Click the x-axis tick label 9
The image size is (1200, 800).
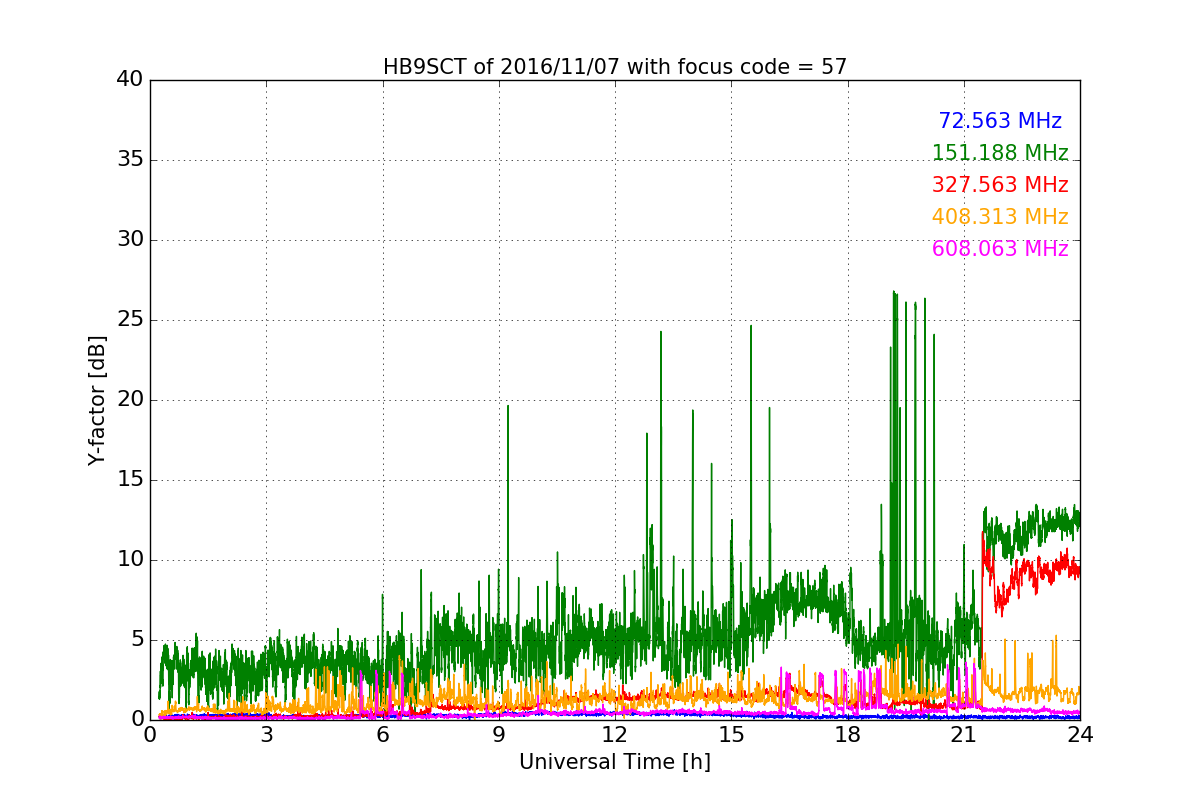click(499, 734)
